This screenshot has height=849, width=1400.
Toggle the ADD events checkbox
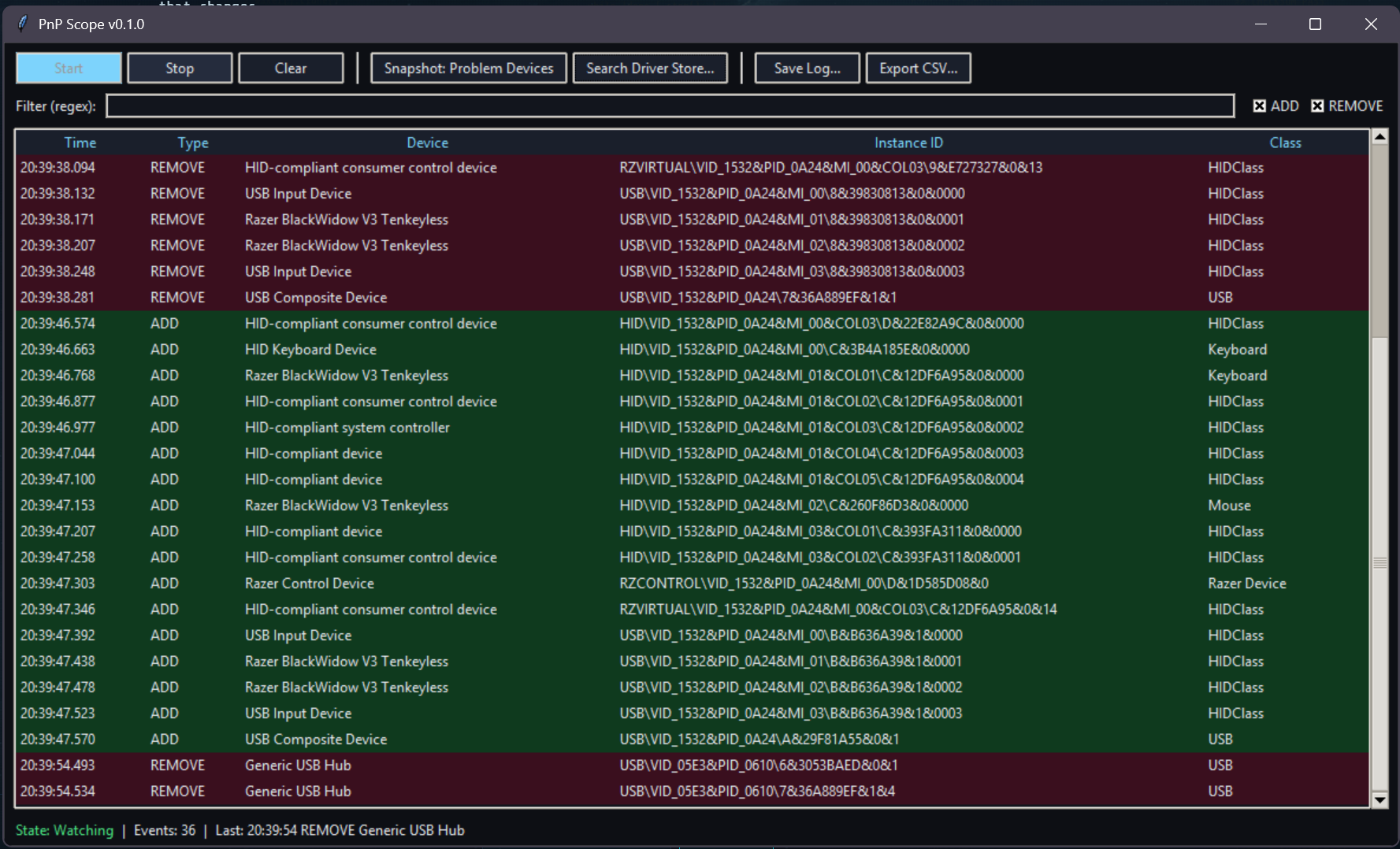(1276, 106)
